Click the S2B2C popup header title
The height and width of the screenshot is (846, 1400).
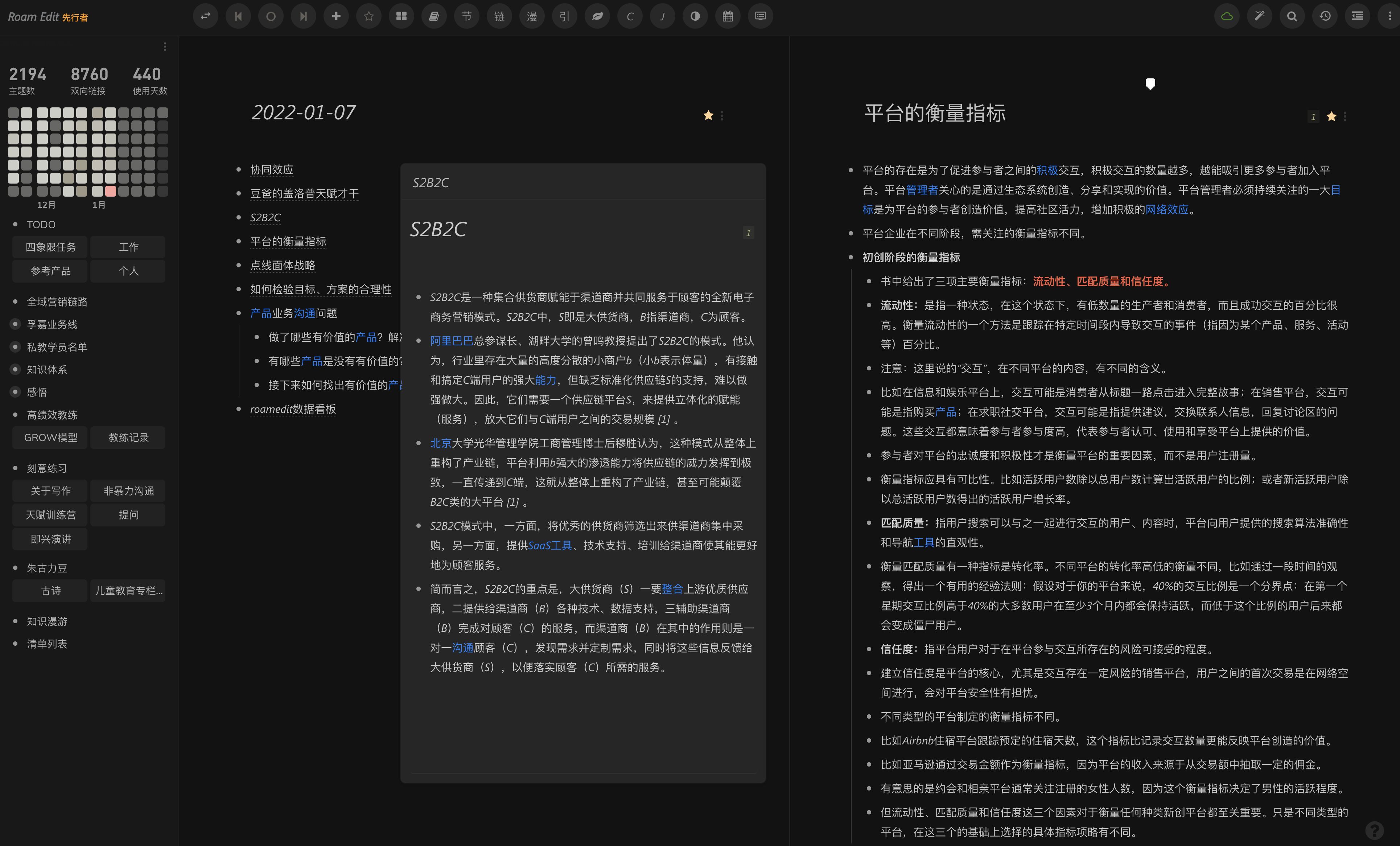point(431,182)
